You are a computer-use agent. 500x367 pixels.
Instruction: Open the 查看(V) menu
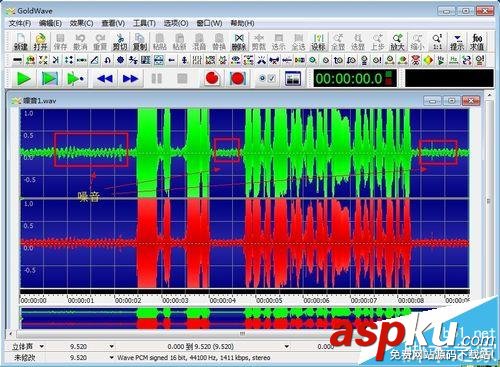(x=113, y=23)
